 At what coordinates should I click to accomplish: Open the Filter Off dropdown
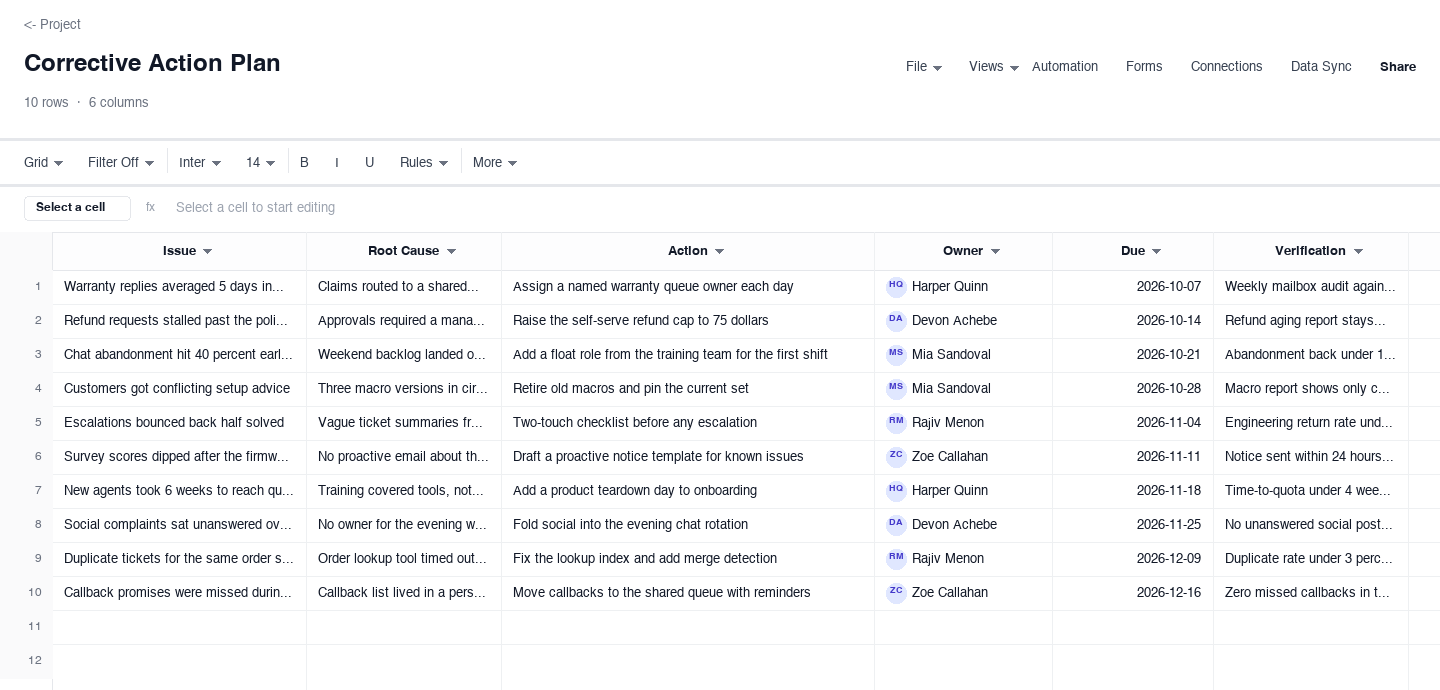(121, 163)
